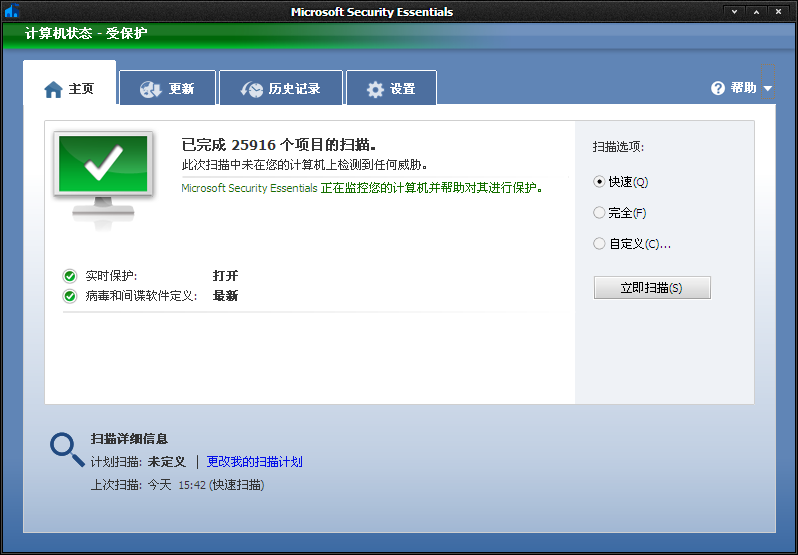Click the globe download icon on 更新 tab
Viewport: 798px width, 555px height.
click(151, 89)
